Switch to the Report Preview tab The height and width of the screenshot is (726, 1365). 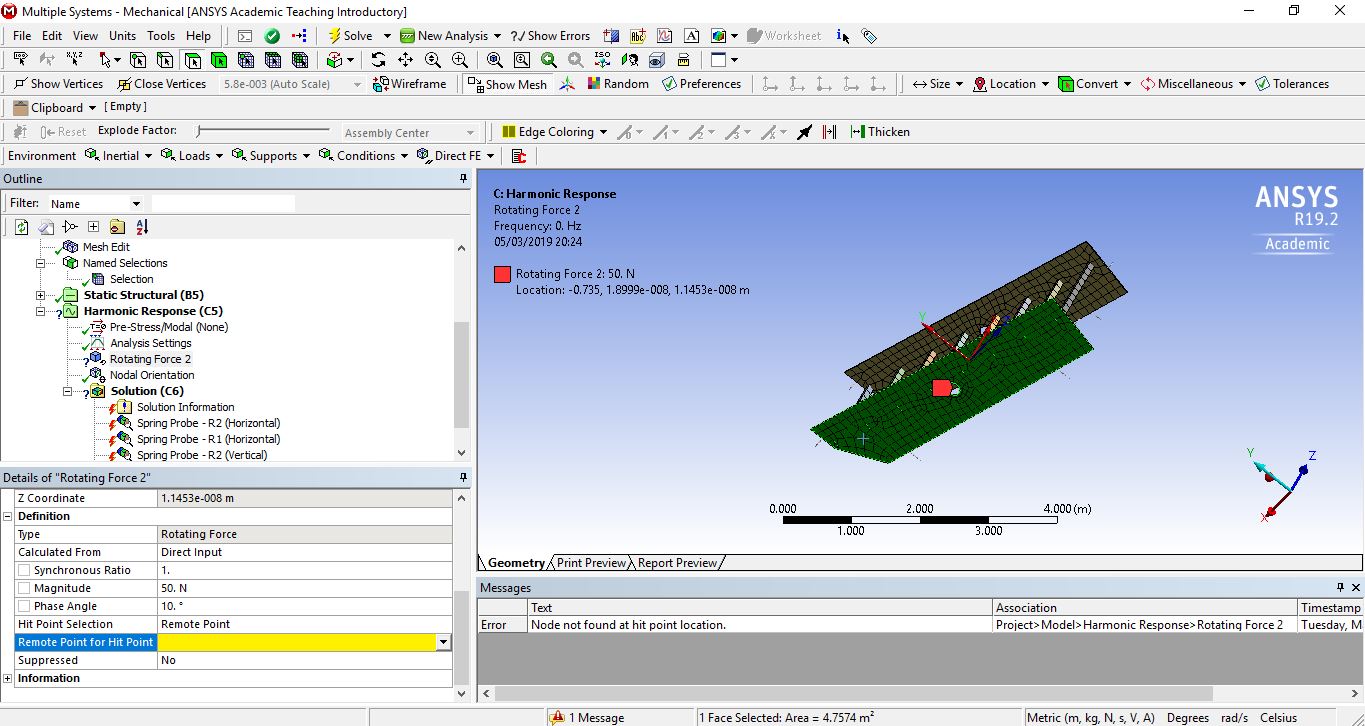click(x=677, y=563)
